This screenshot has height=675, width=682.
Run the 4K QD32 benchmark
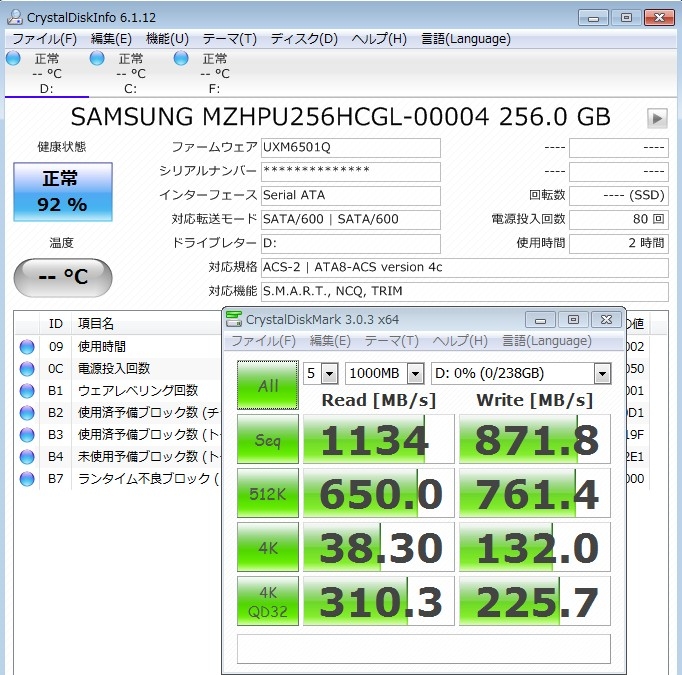[x=268, y=601]
